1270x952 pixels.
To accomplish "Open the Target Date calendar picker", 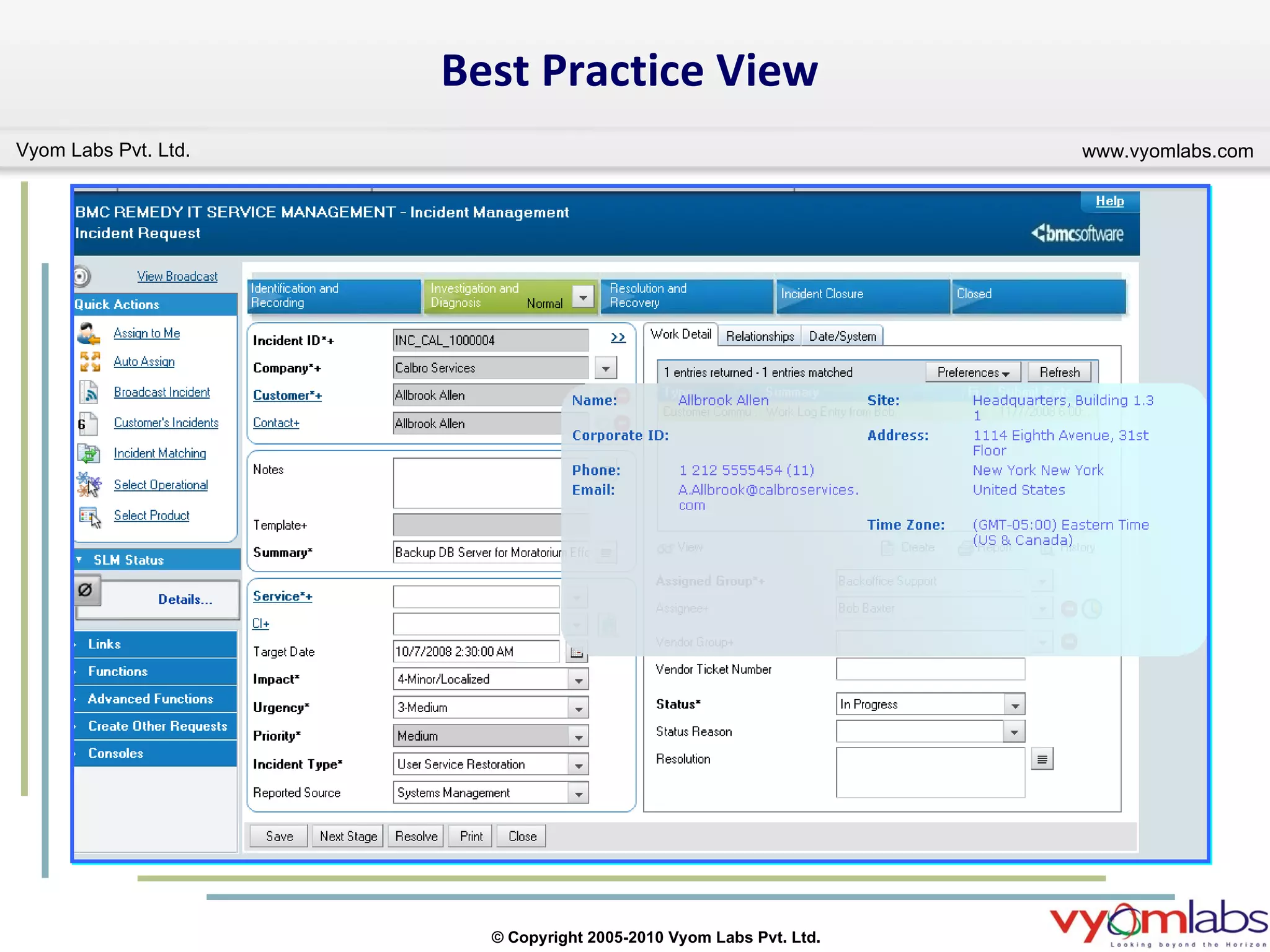I will 577,652.
